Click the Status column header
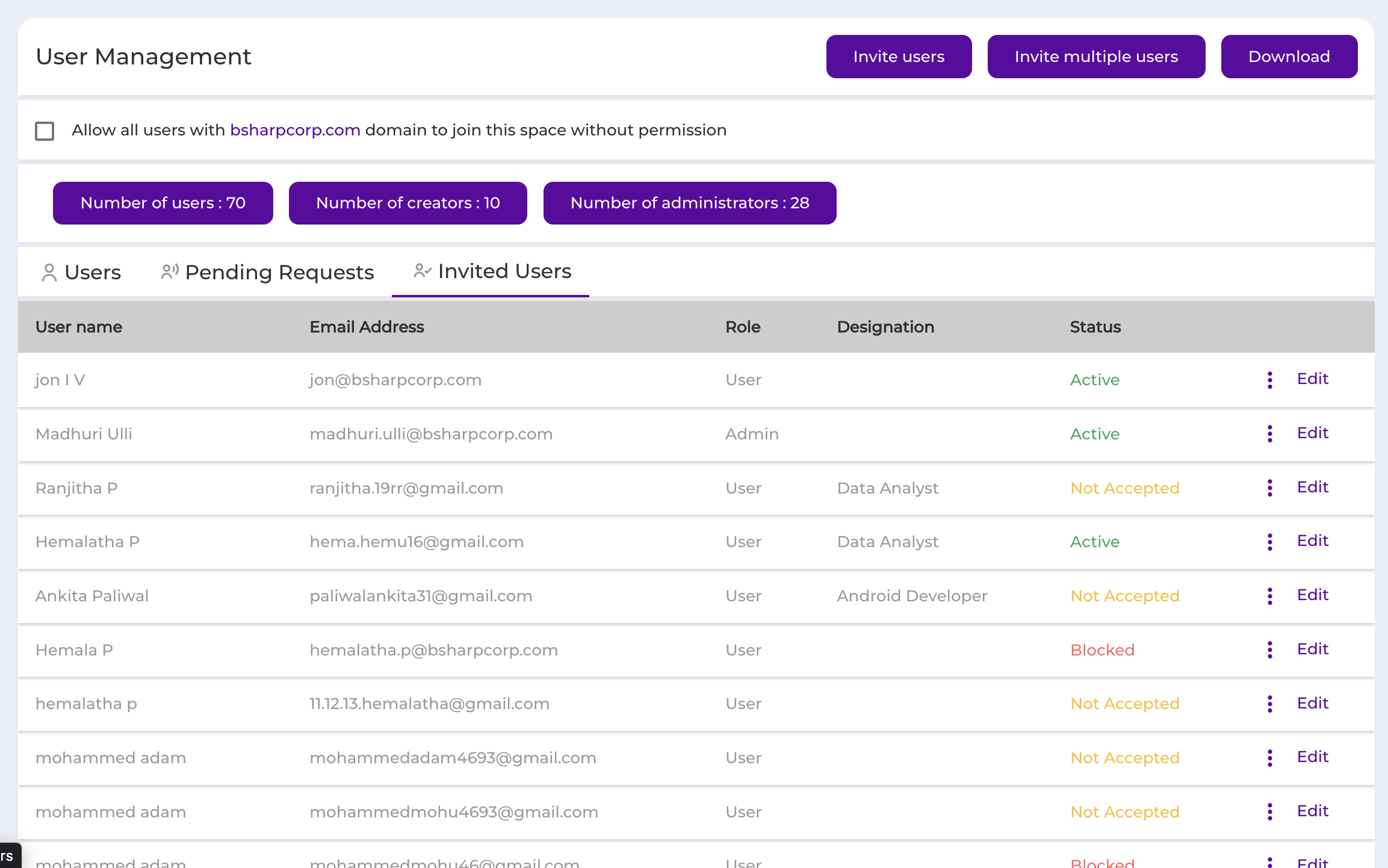Viewport: 1388px width, 868px height. click(x=1095, y=327)
